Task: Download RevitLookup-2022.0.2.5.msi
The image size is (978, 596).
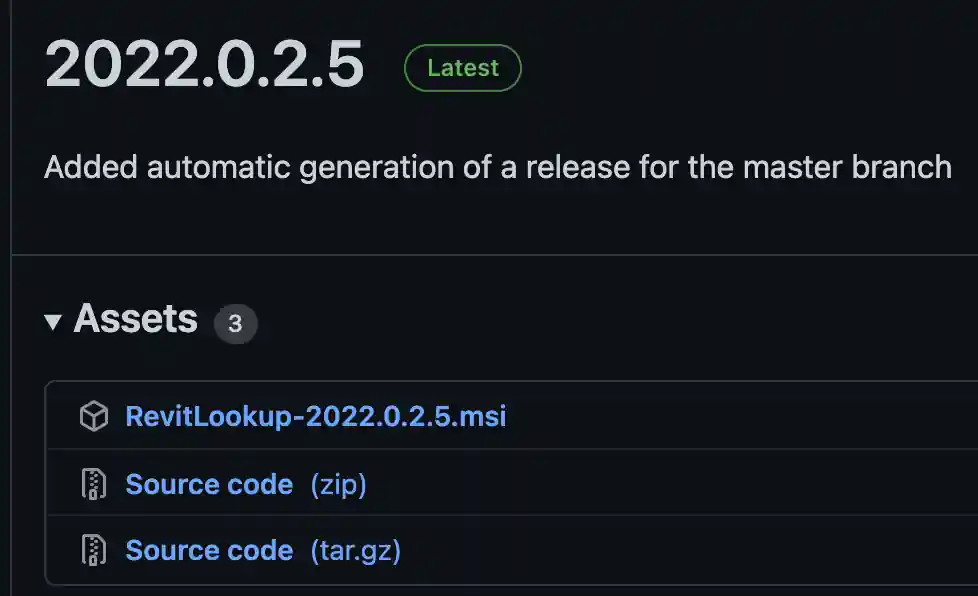Action: [x=316, y=416]
